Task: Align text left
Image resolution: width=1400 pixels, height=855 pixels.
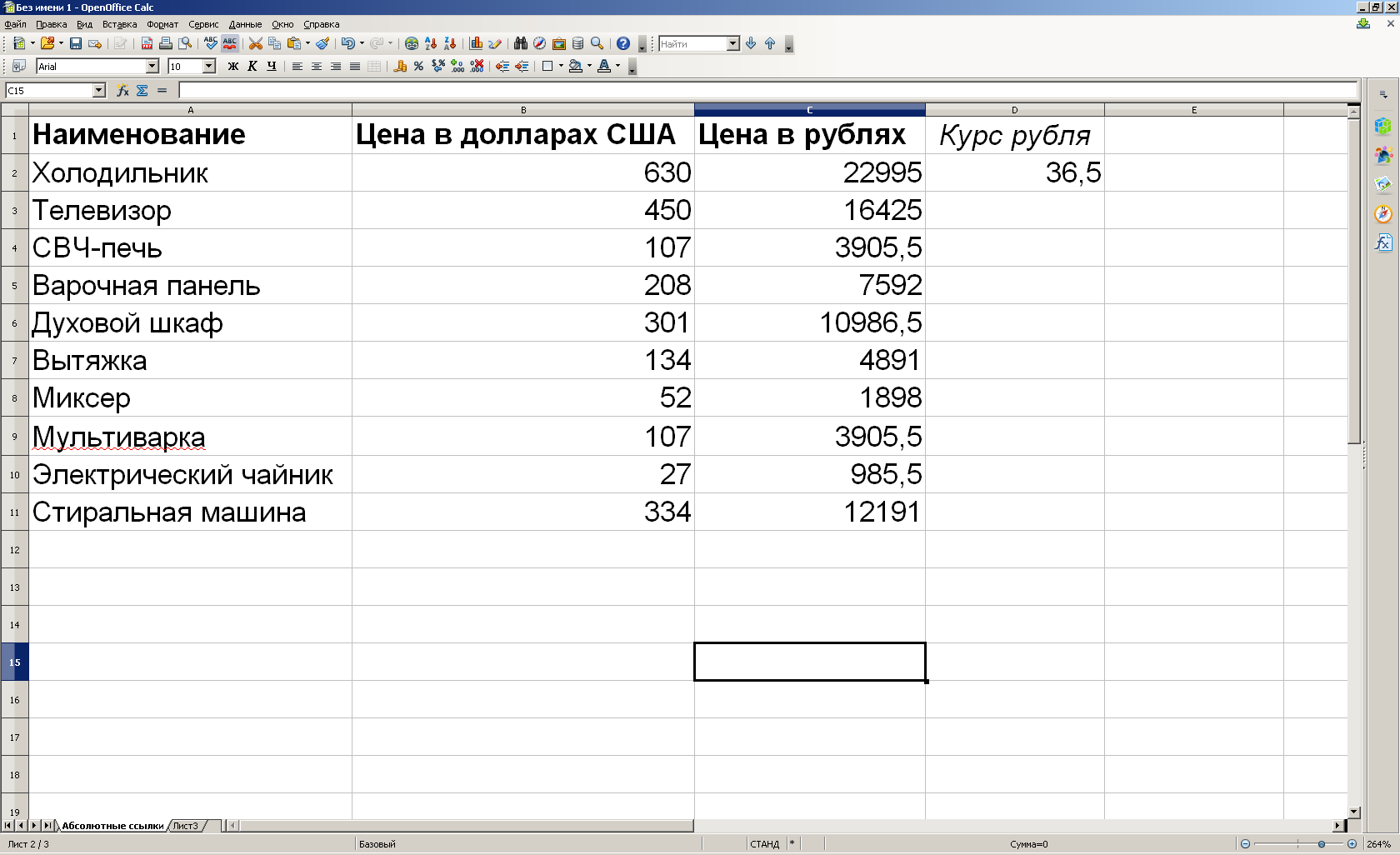Action: (x=297, y=66)
